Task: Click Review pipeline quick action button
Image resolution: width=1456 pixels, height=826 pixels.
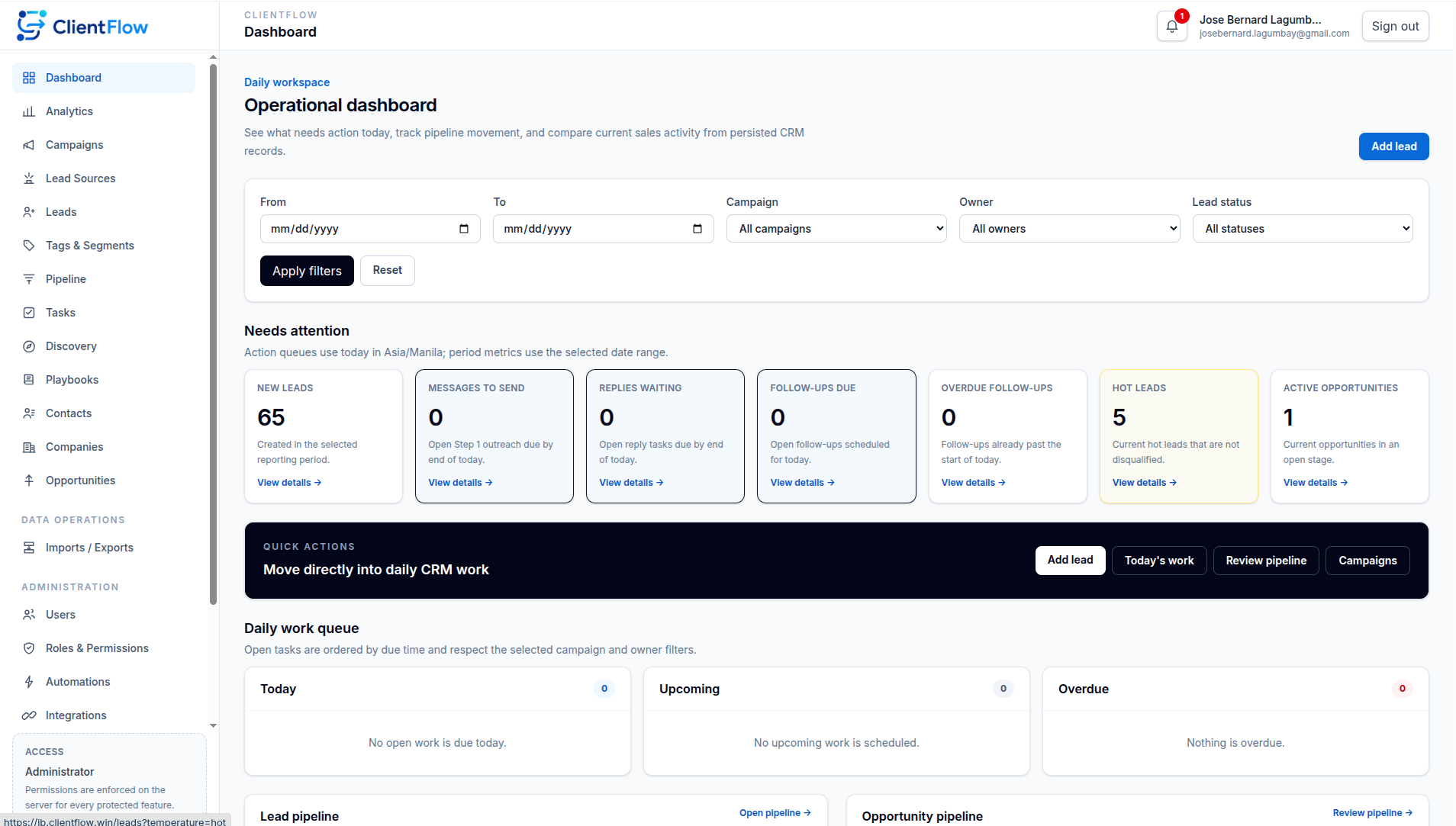Action: (1266, 561)
